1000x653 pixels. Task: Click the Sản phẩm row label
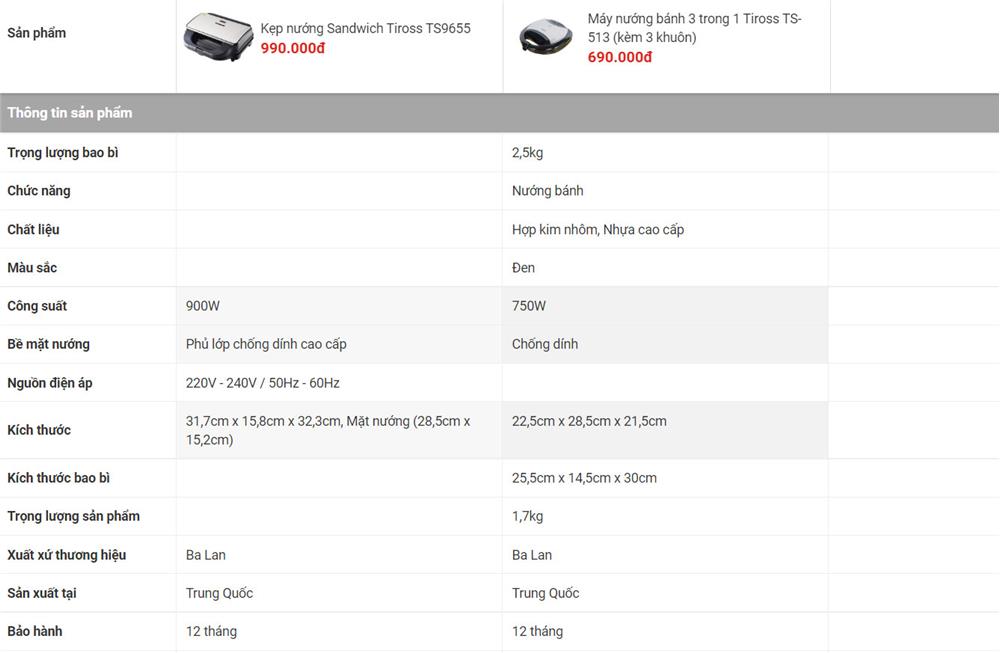coord(37,33)
